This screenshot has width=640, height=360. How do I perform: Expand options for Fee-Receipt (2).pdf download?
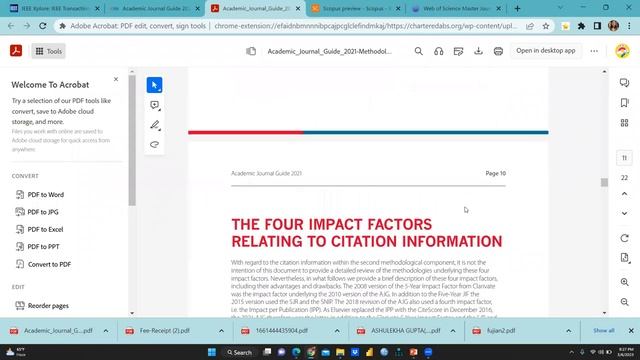(221, 331)
